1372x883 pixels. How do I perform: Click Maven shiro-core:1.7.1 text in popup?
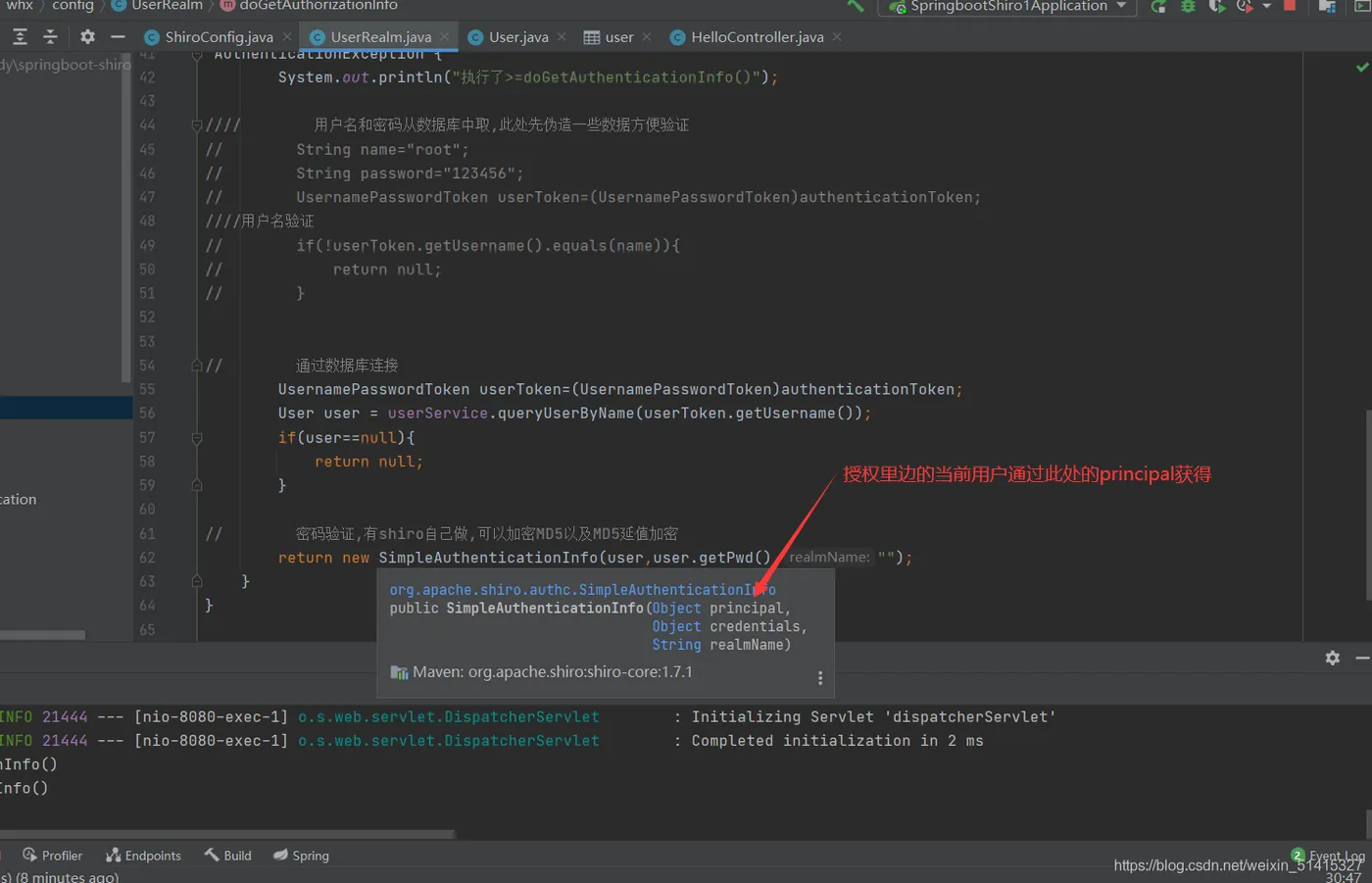(x=552, y=672)
